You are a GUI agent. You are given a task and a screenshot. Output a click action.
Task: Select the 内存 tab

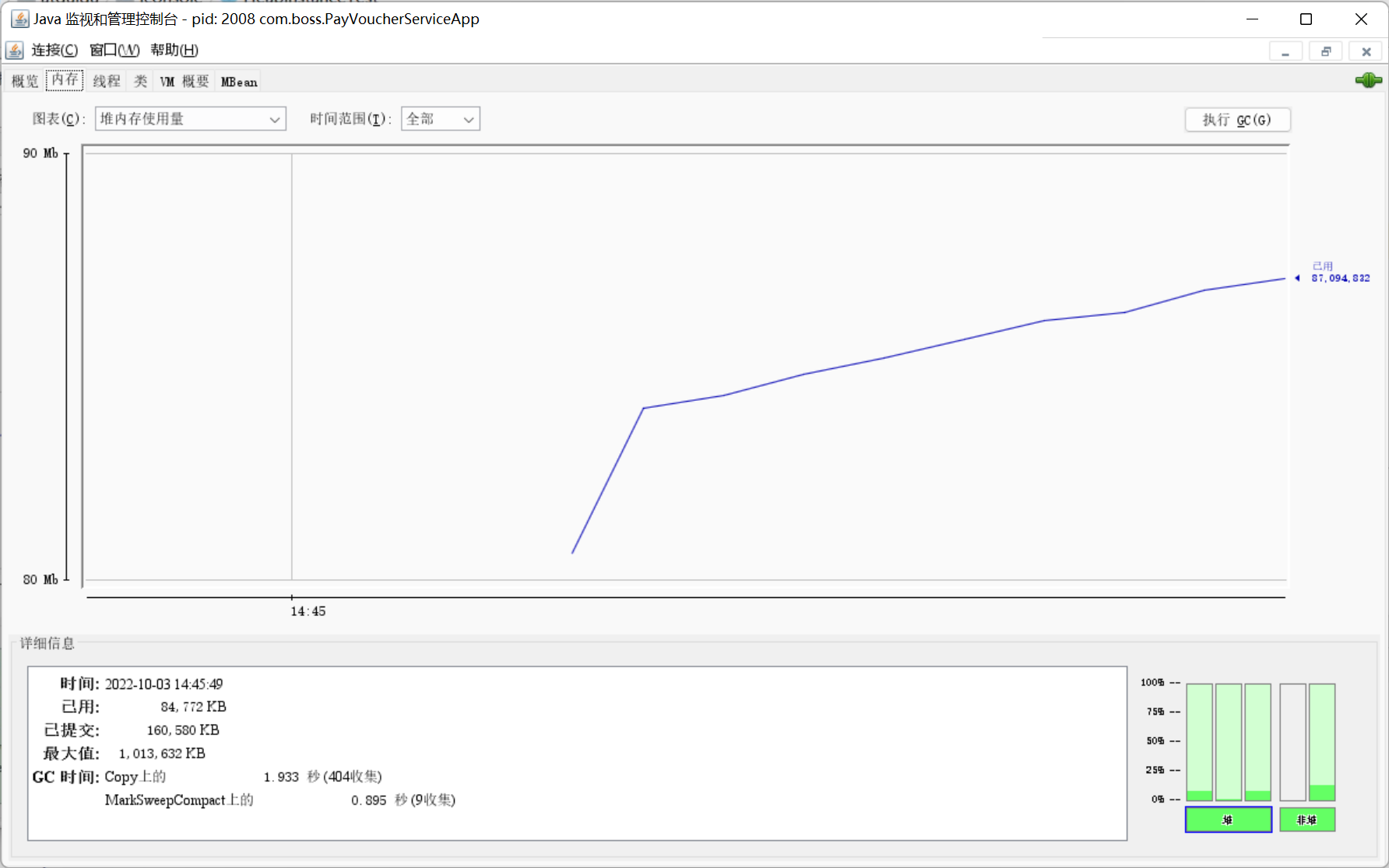click(65, 80)
